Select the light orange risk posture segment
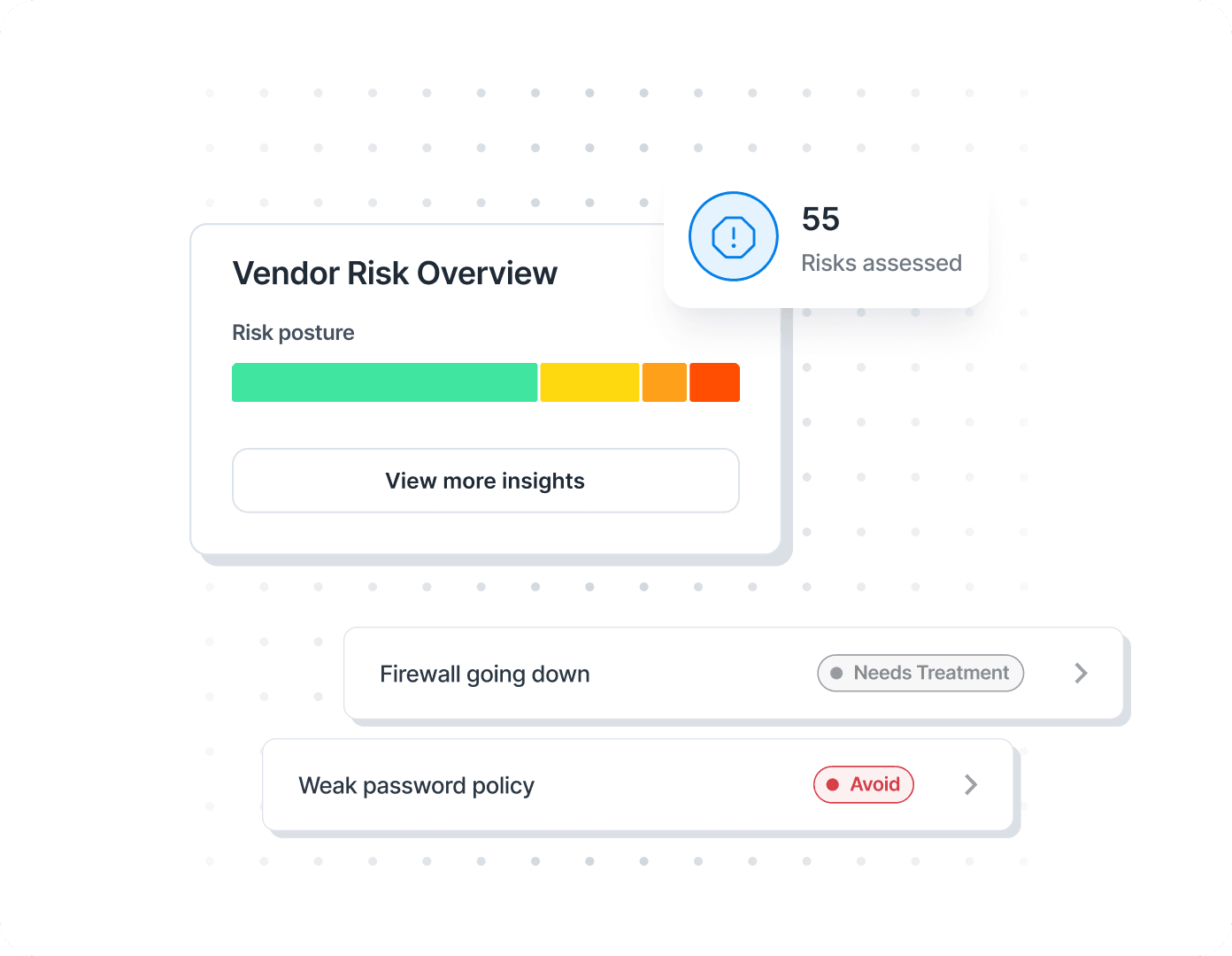 pos(664,382)
